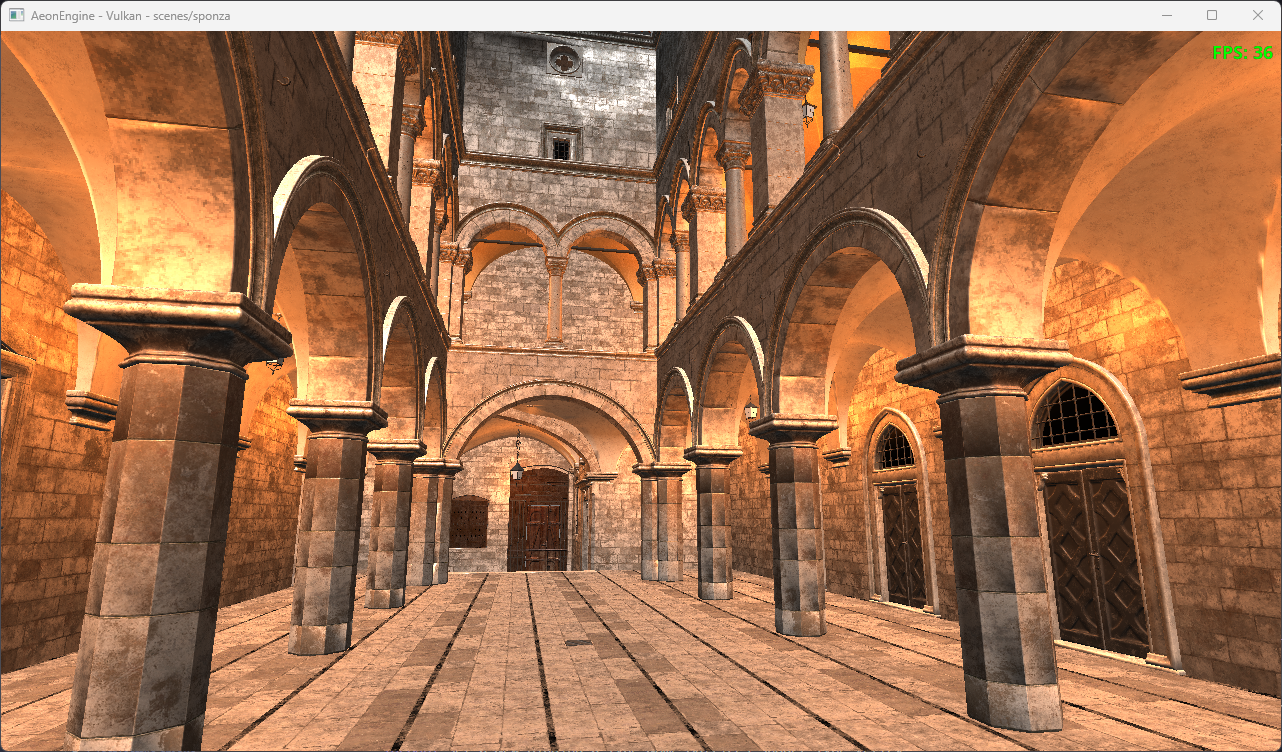Click the green FPS: 36 counter
This screenshot has height=752, width=1282.
[1242, 53]
